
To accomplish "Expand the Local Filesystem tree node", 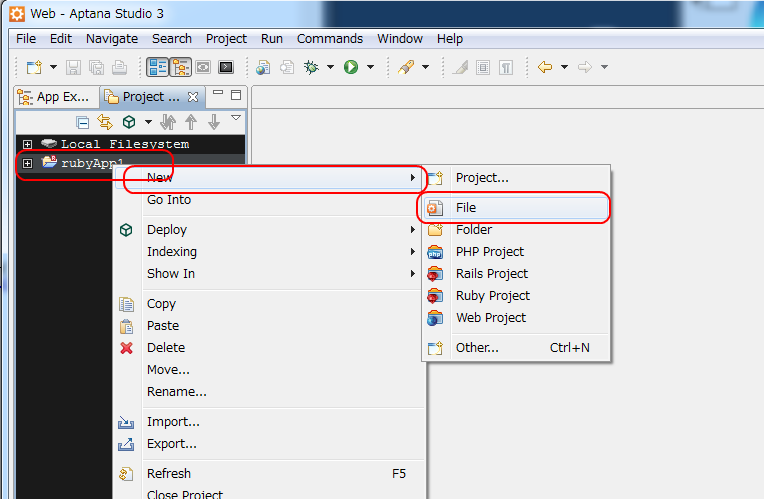I will click(x=27, y=144).
